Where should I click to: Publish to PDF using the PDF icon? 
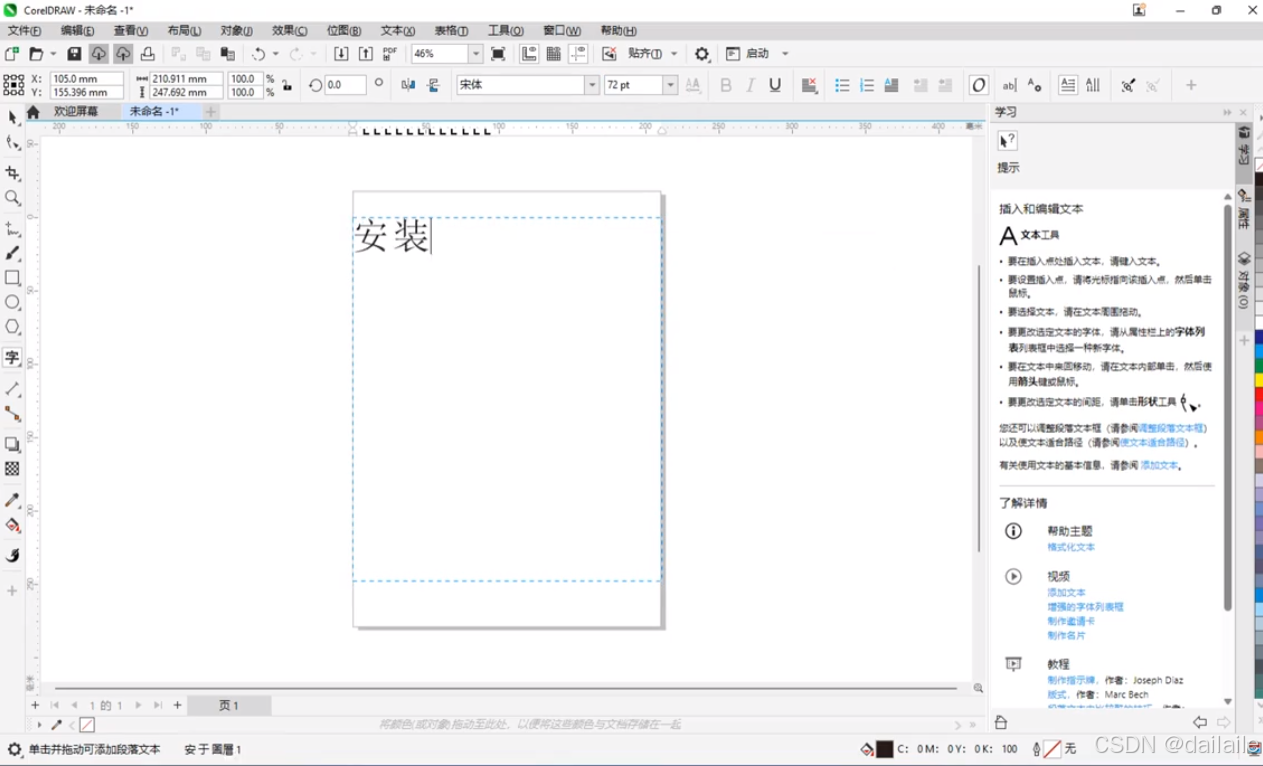tap(390, 54)
